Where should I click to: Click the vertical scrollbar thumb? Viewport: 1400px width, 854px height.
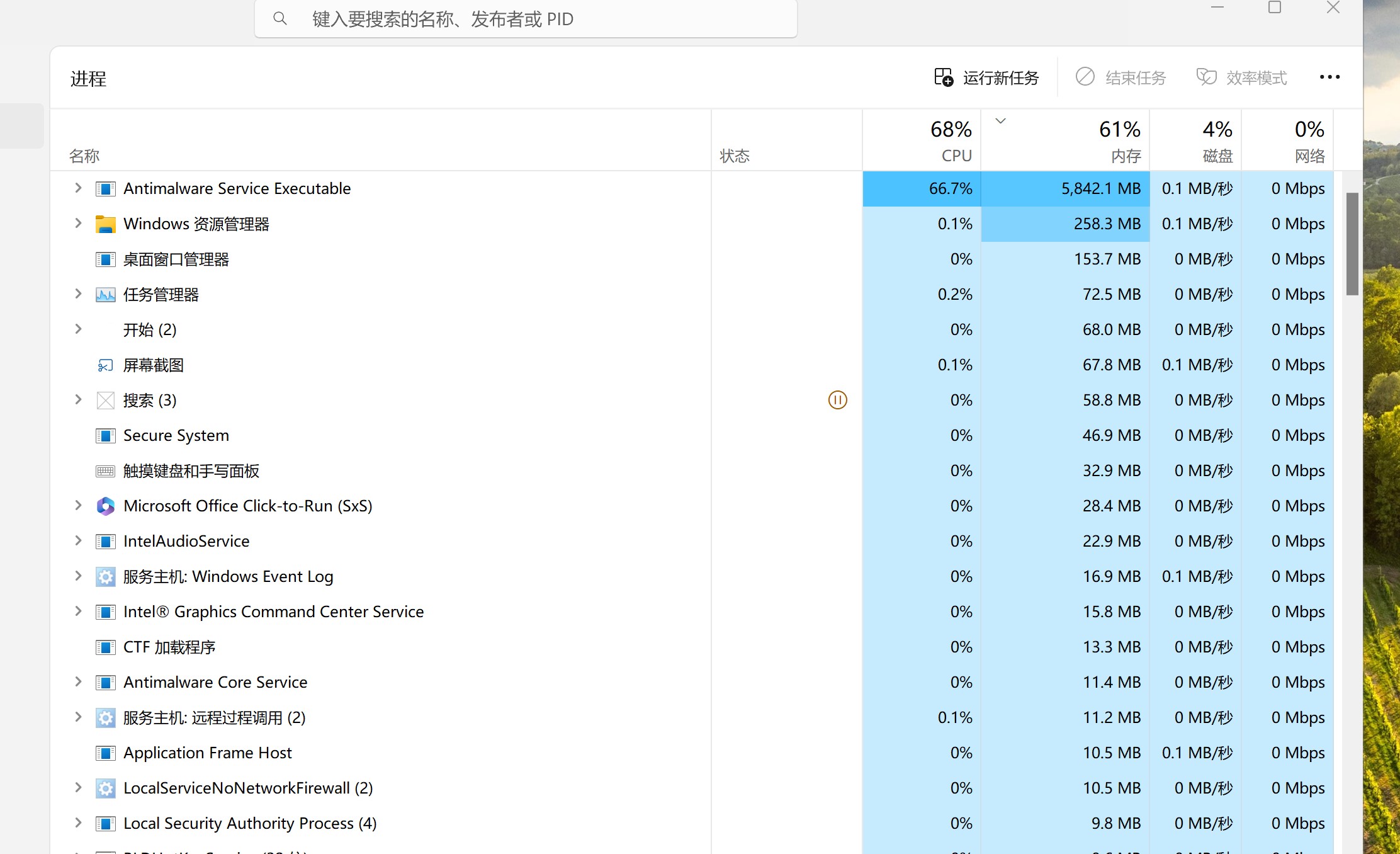tap(1352, 244)
